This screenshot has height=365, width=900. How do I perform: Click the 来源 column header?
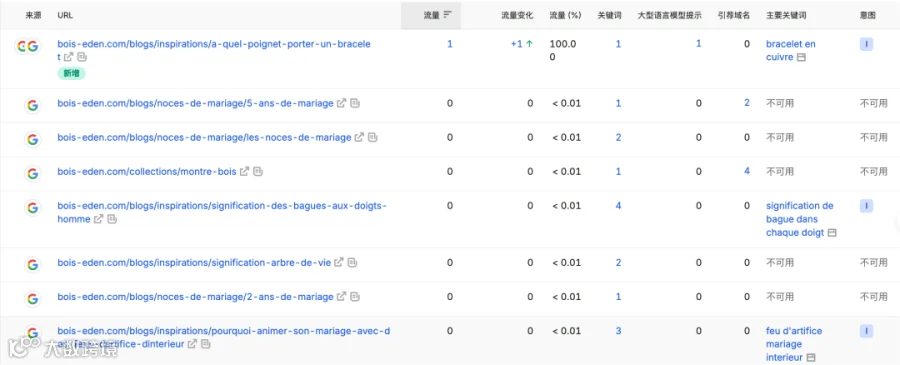[33, 15]
